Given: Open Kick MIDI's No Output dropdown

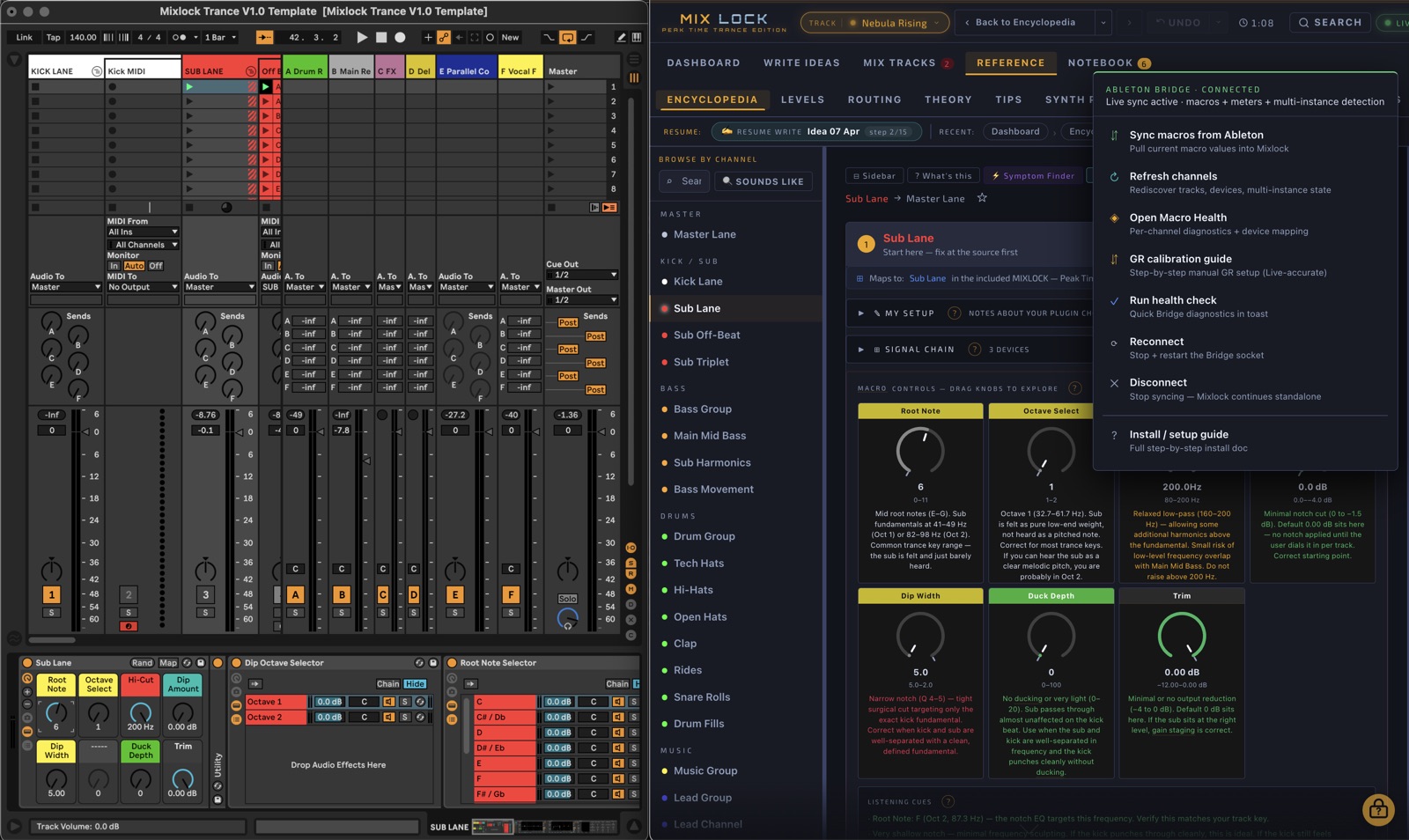Looking at the screenshot, I should pyautogui.click(x=143, y=287).
